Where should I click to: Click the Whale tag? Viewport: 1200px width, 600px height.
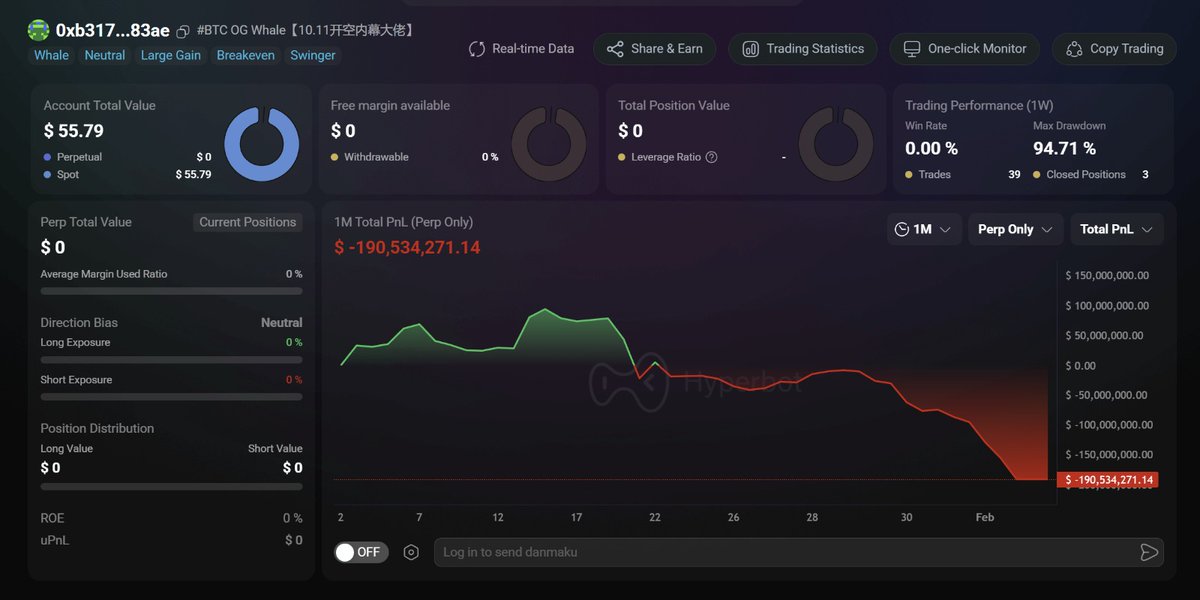(x=51, y=55)
